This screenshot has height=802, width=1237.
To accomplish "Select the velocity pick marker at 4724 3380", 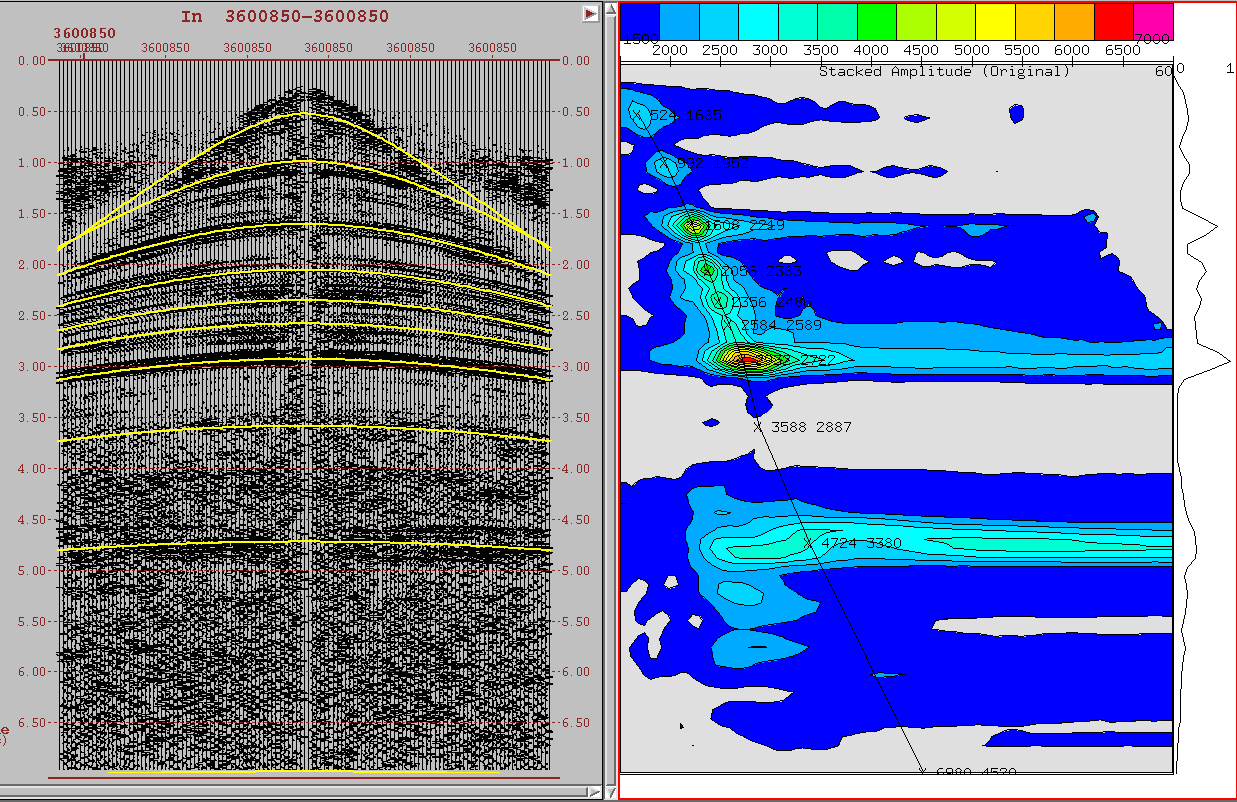I will 808,543.
